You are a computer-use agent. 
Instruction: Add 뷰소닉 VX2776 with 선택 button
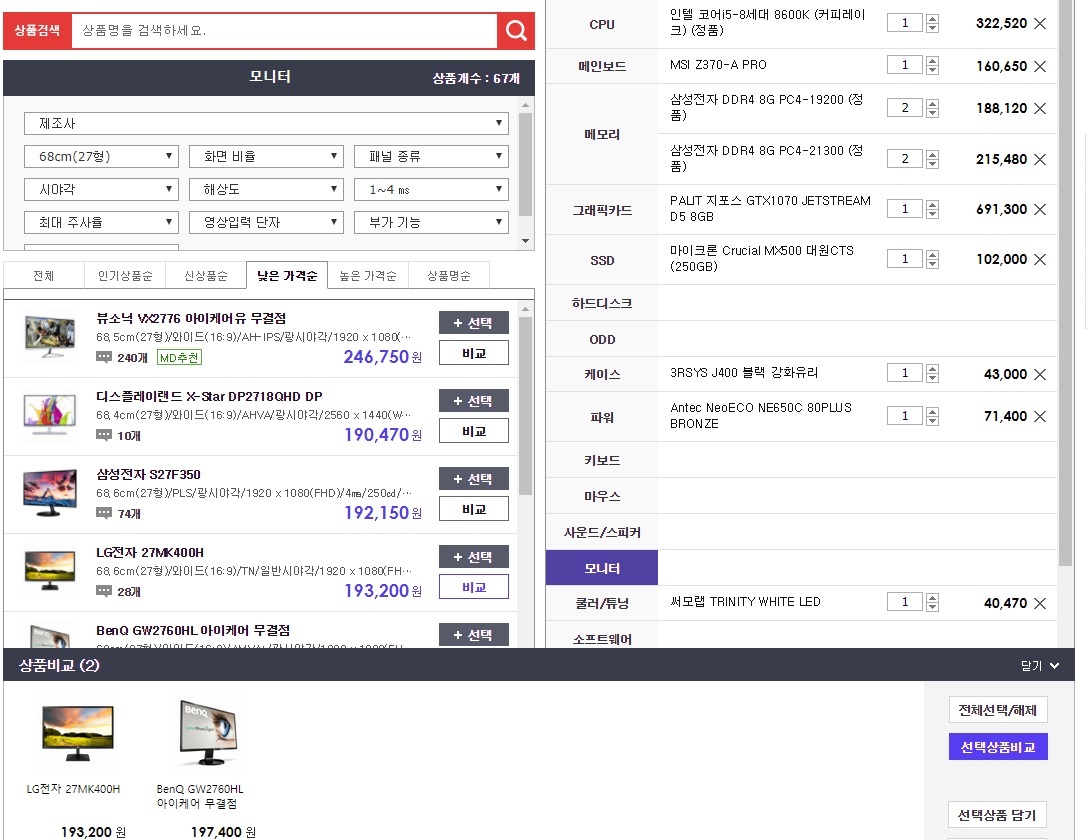[x=473, y=323]
